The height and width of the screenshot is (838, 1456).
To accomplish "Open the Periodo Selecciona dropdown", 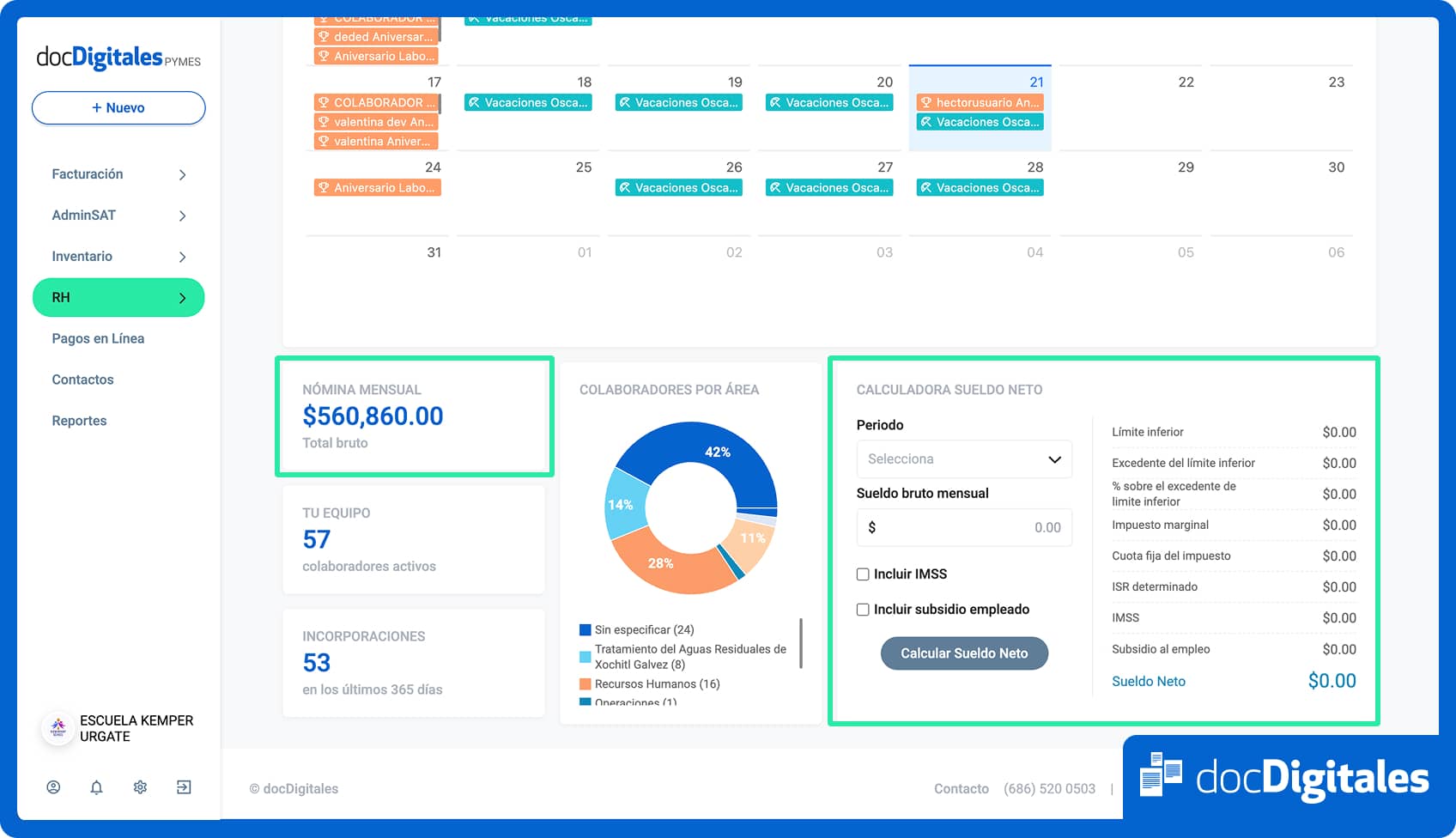I will [964, 459].
